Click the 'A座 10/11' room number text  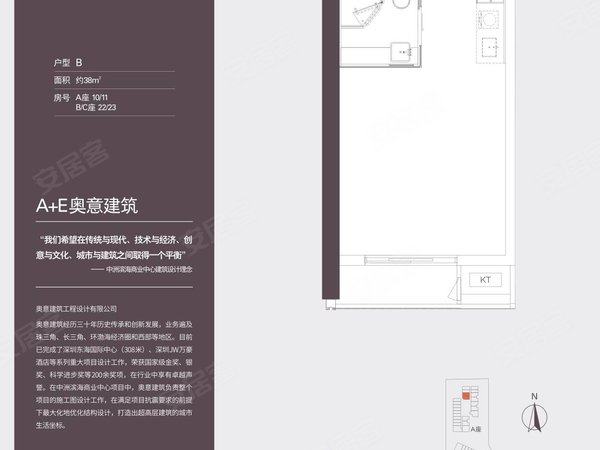[92, 98]
